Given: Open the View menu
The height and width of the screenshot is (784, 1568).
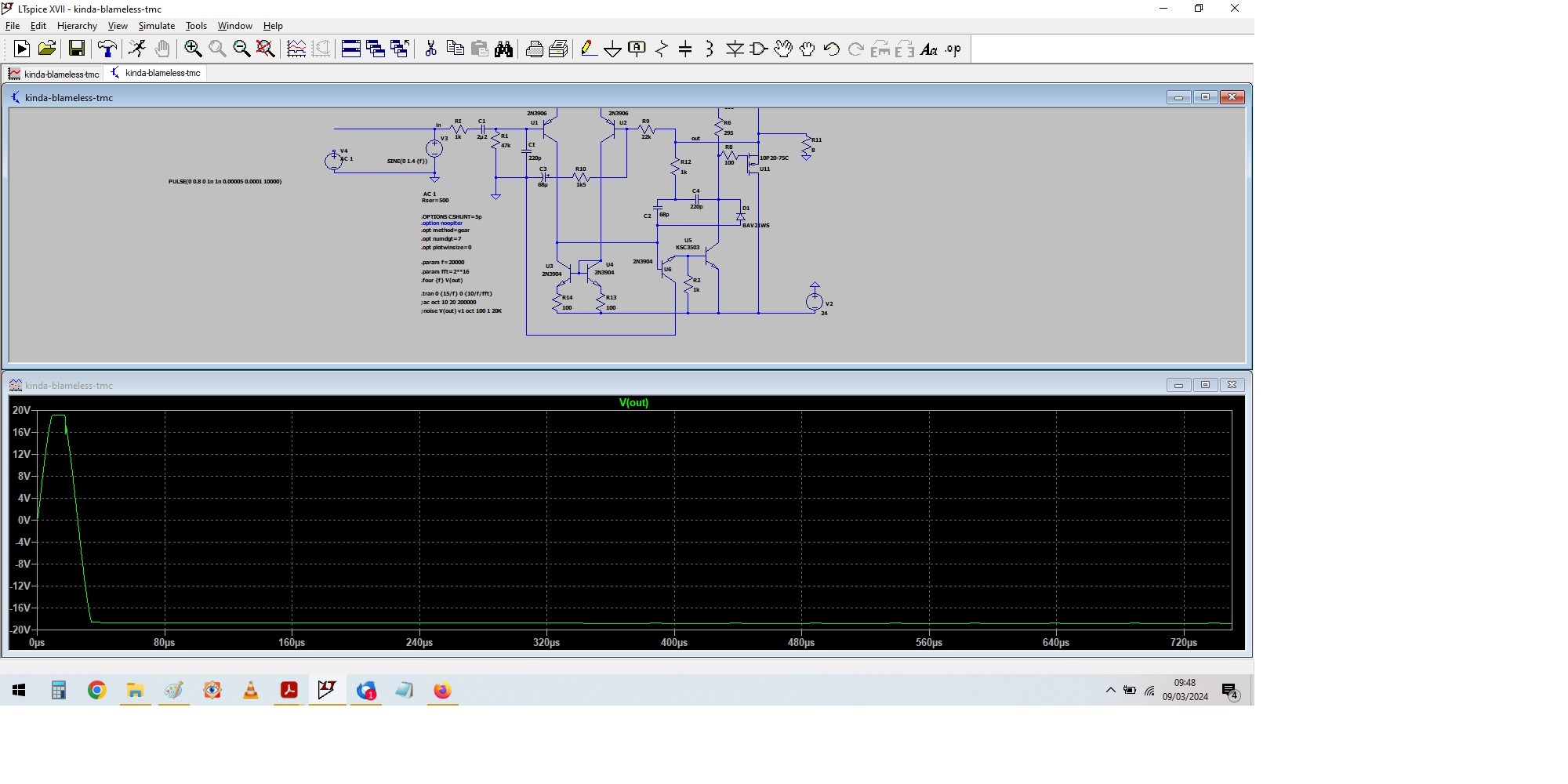Looking at the screenshot, I should pos(118,26).
